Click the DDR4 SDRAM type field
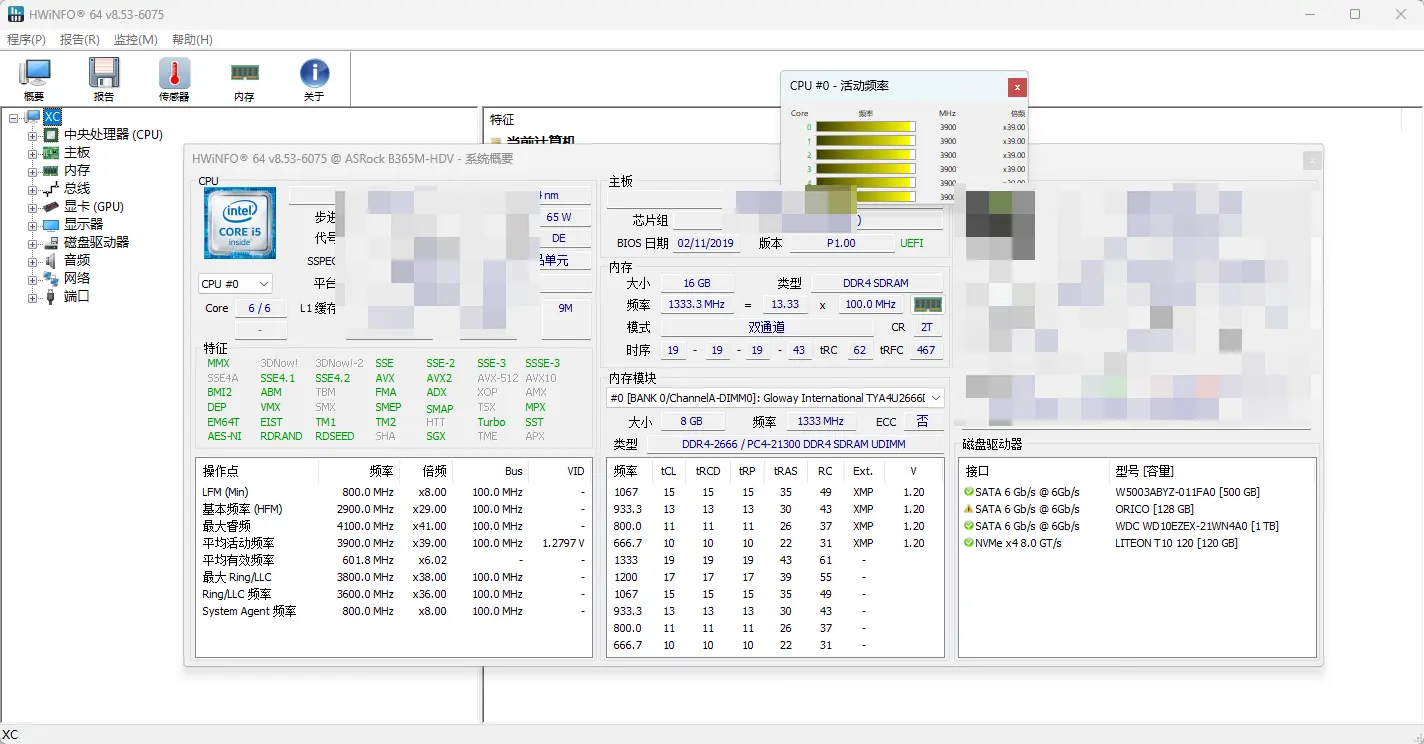 tap(877, 284)
